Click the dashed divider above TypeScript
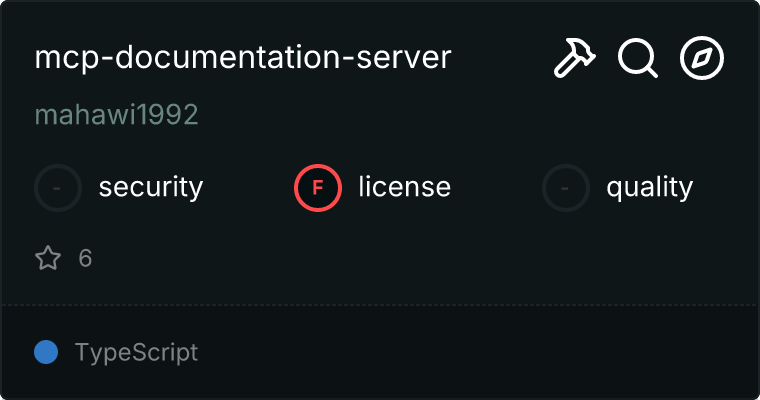Viewport: 760px width, 400px height. click(380, 304)
